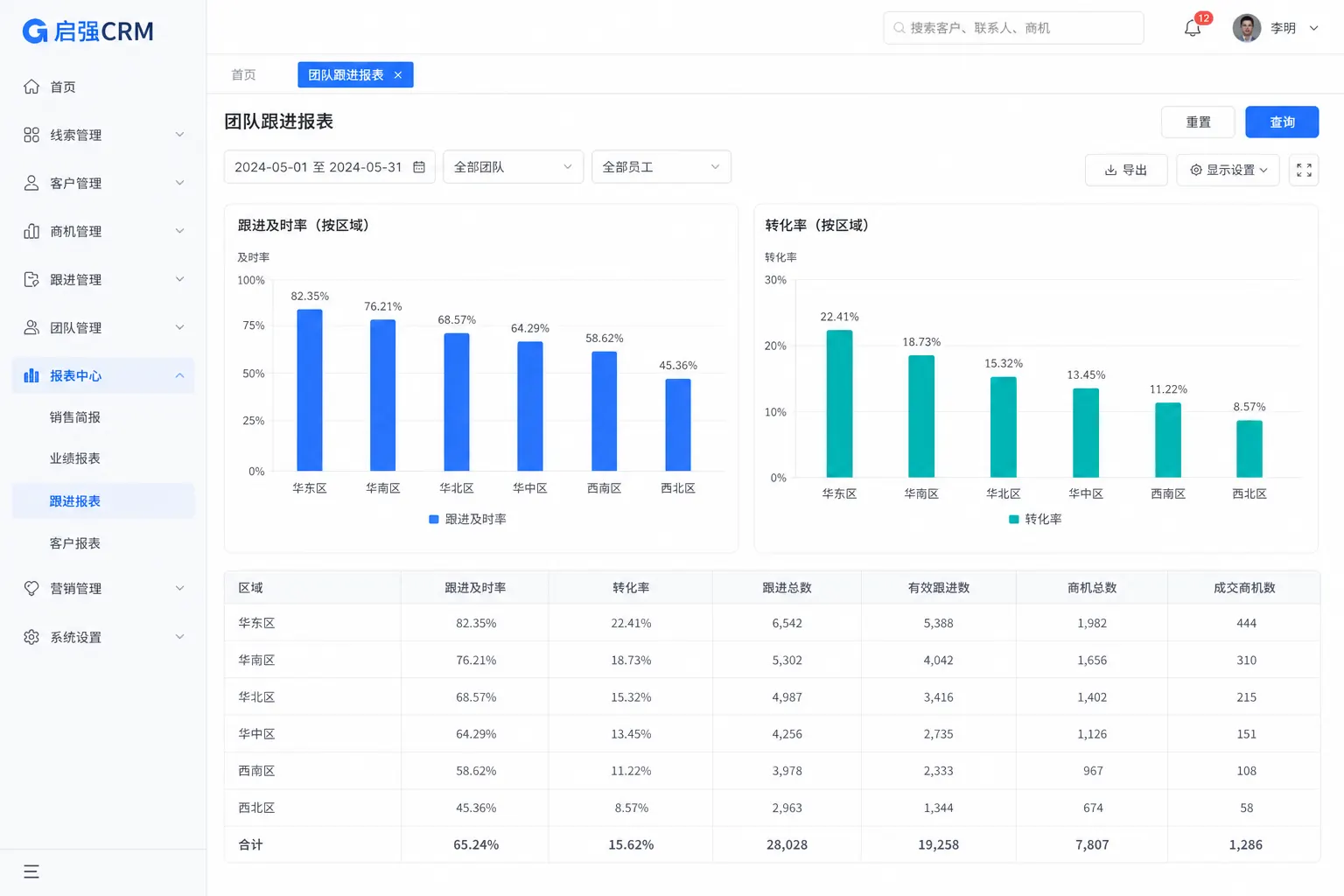Click the 团队管理 people icon

pos(31,327)
